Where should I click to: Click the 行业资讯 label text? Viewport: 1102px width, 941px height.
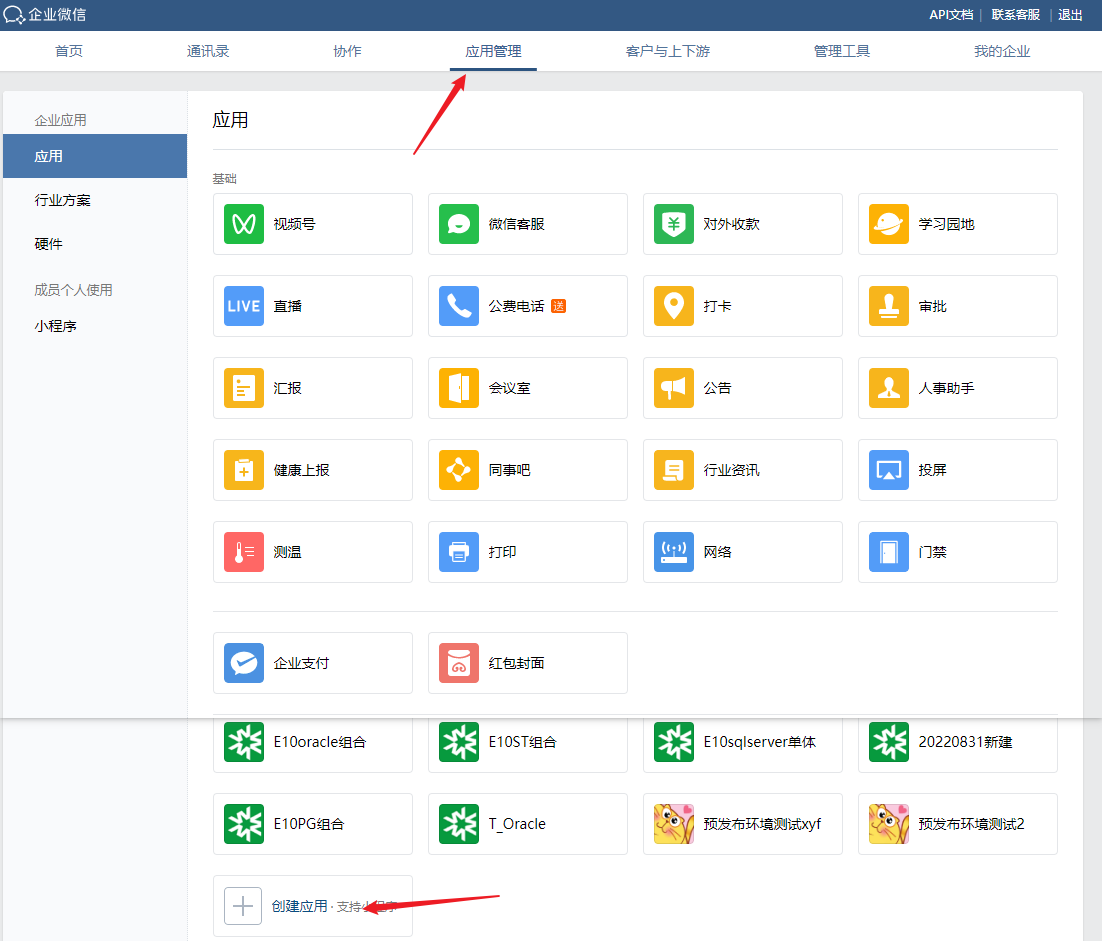732,470
